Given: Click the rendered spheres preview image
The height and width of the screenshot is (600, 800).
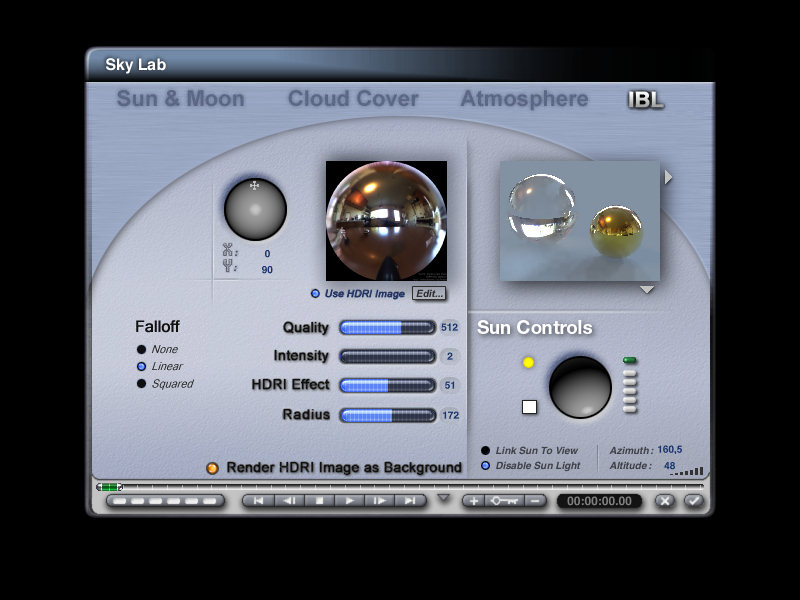Looking at the screenshot, I should coord(580,221).
